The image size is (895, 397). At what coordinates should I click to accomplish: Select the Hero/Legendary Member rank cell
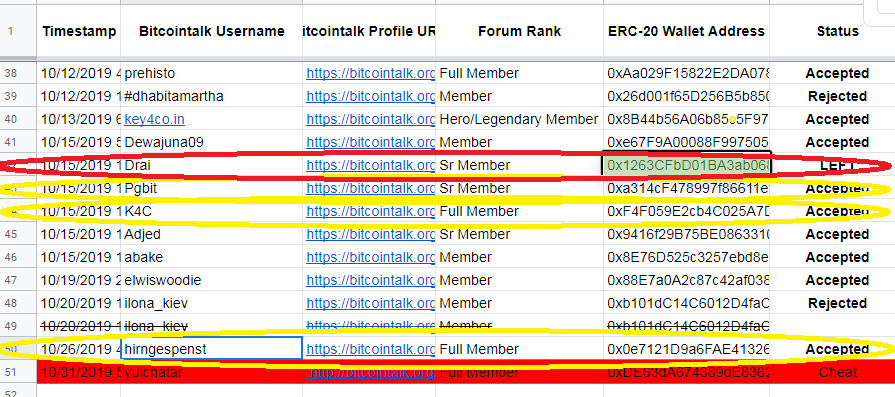(519, 119)
